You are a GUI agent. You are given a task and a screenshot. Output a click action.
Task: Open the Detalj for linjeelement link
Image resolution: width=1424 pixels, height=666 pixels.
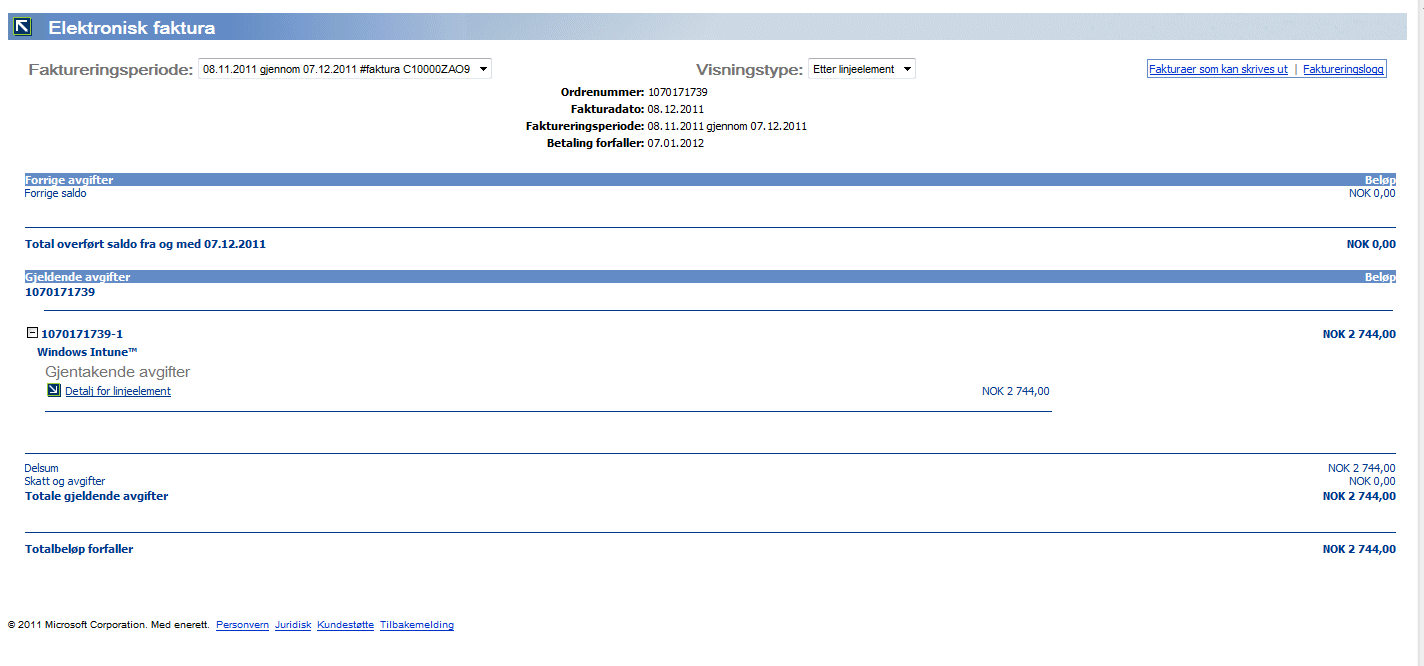pos(118,391)
